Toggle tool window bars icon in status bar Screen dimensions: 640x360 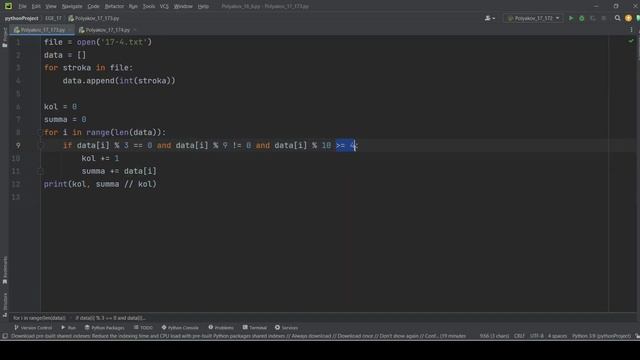tap(5, 336)
